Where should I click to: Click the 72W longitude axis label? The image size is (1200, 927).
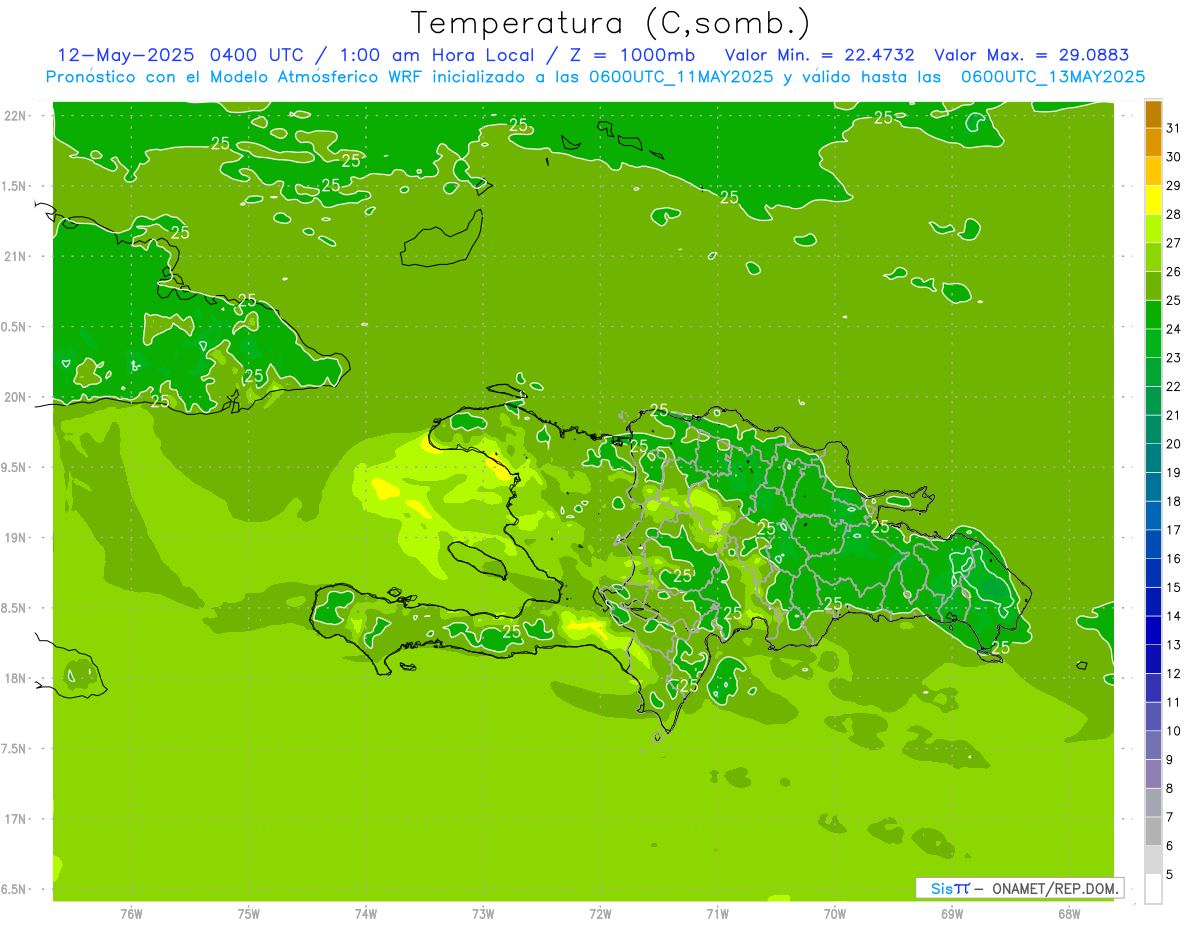(x=600, y=913)
